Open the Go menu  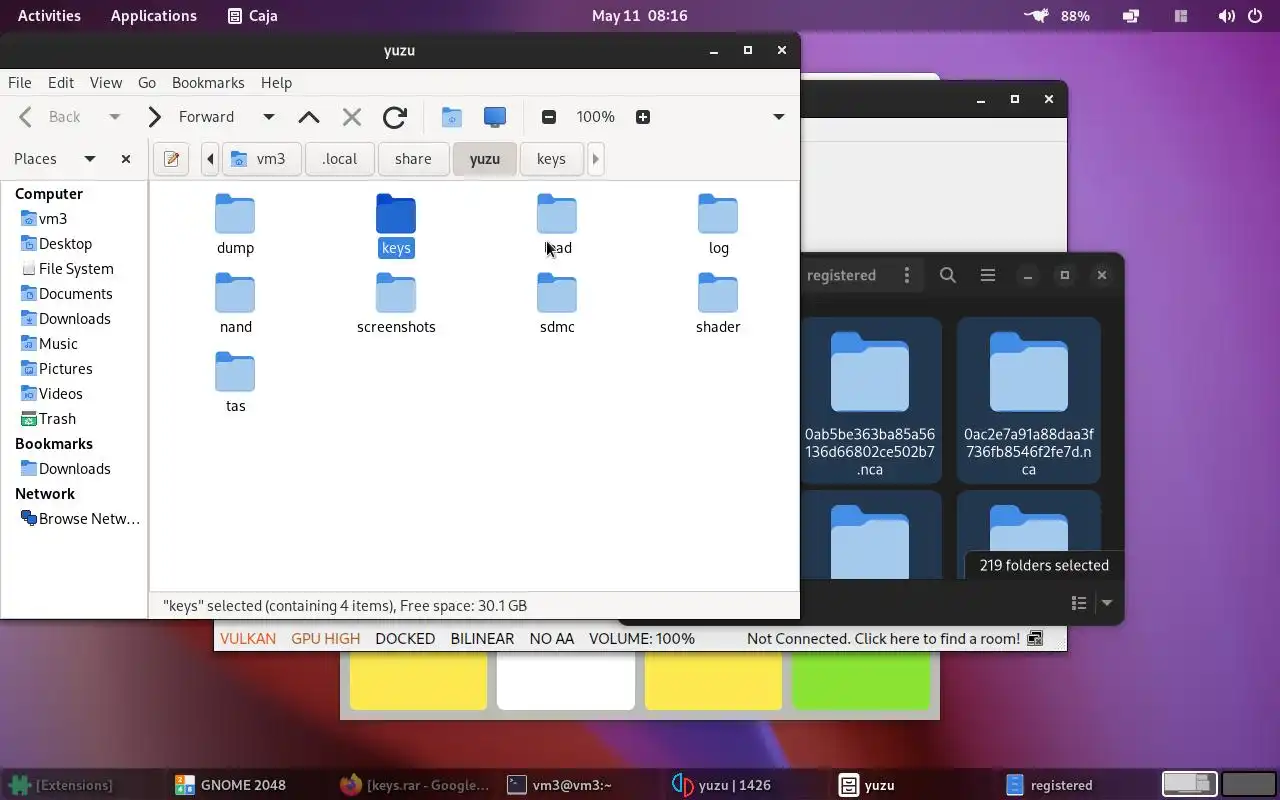click(147, 83)
